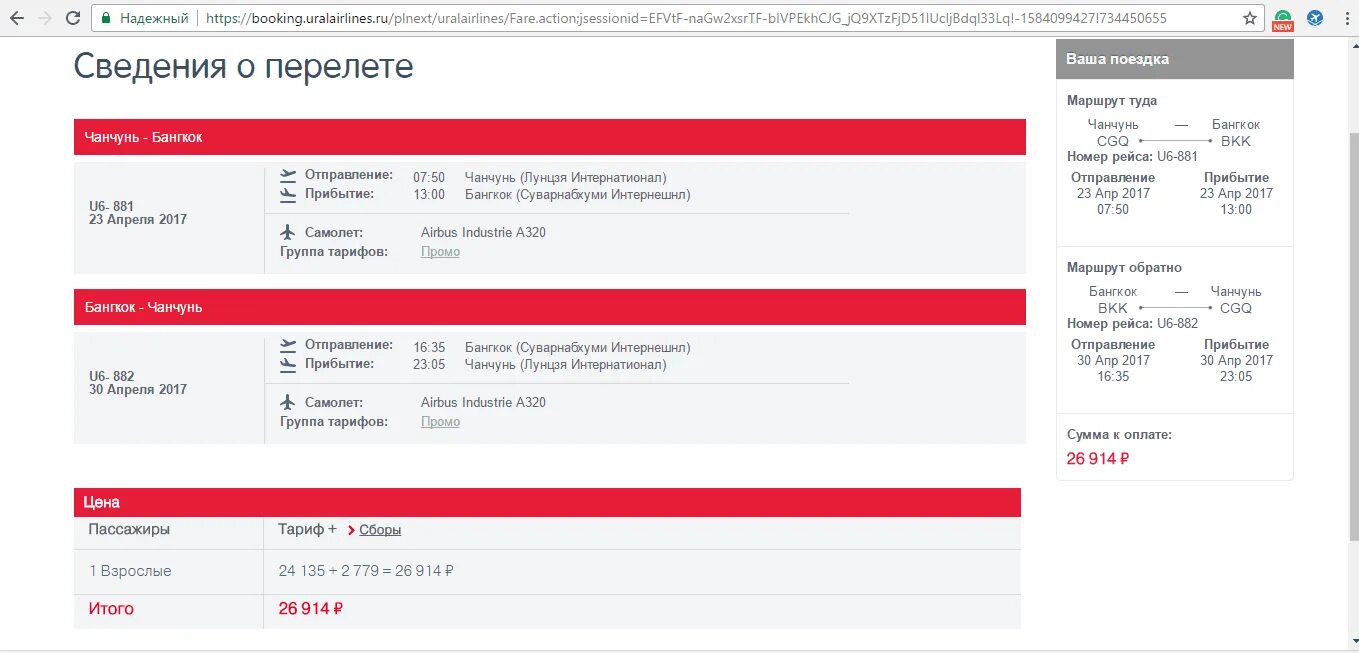The width and height of the screenshot is (1359, 653).
Task: Click the Цена red section header
Action: click(x=547, y=502)
